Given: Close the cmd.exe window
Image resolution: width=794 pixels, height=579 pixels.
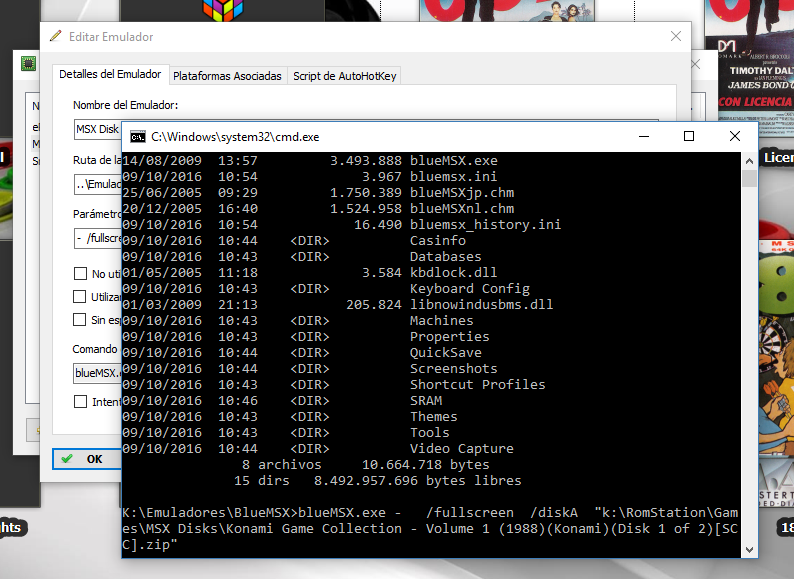Looking at the screenshot, I should pyautogui.click(x=735, y=136).
